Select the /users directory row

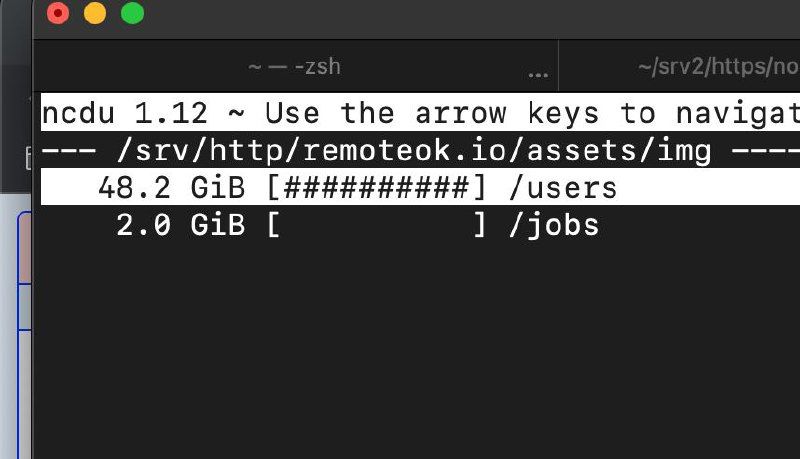[420, 187]
